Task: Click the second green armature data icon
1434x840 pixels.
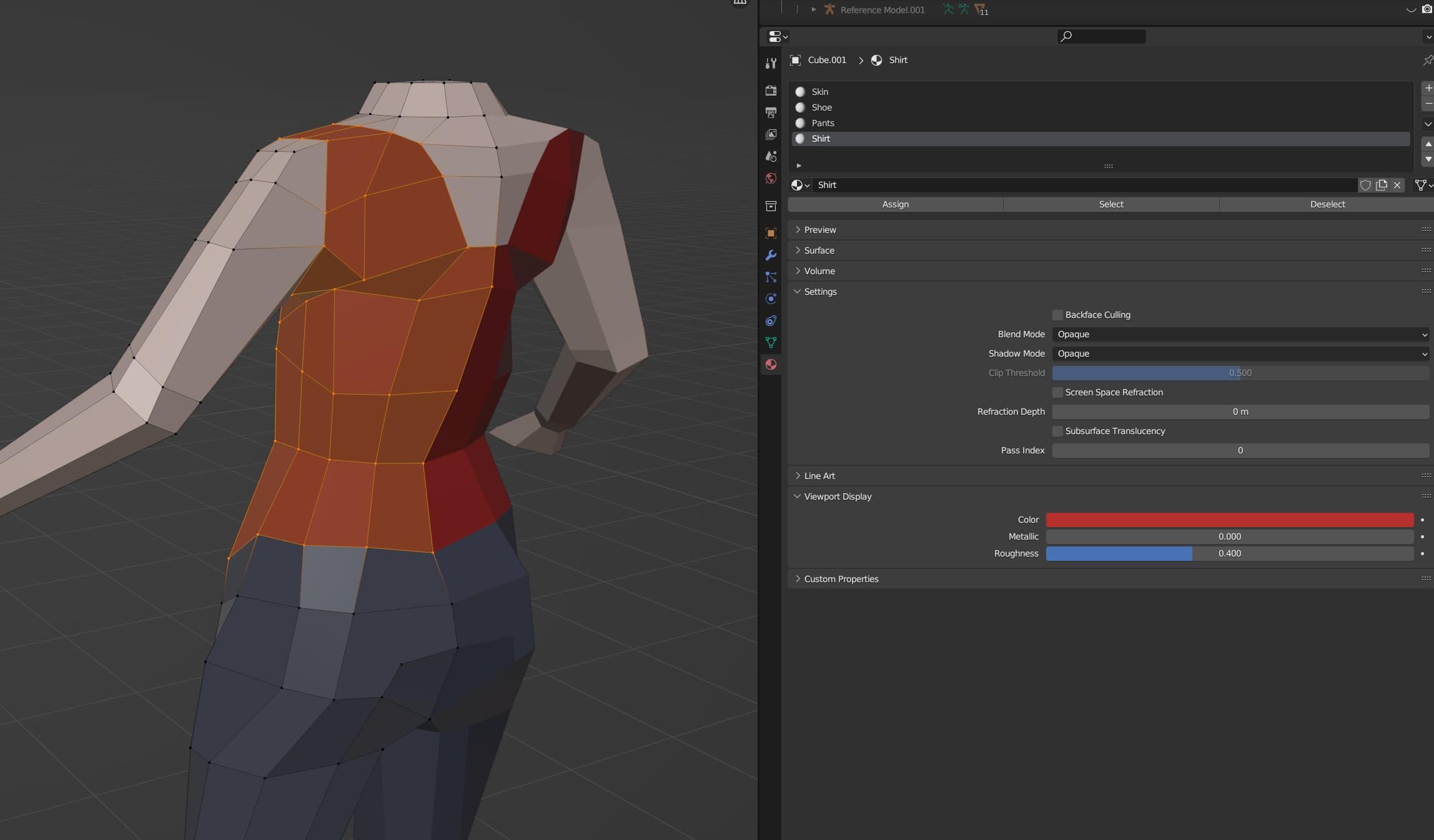Action: pos(964,9)
